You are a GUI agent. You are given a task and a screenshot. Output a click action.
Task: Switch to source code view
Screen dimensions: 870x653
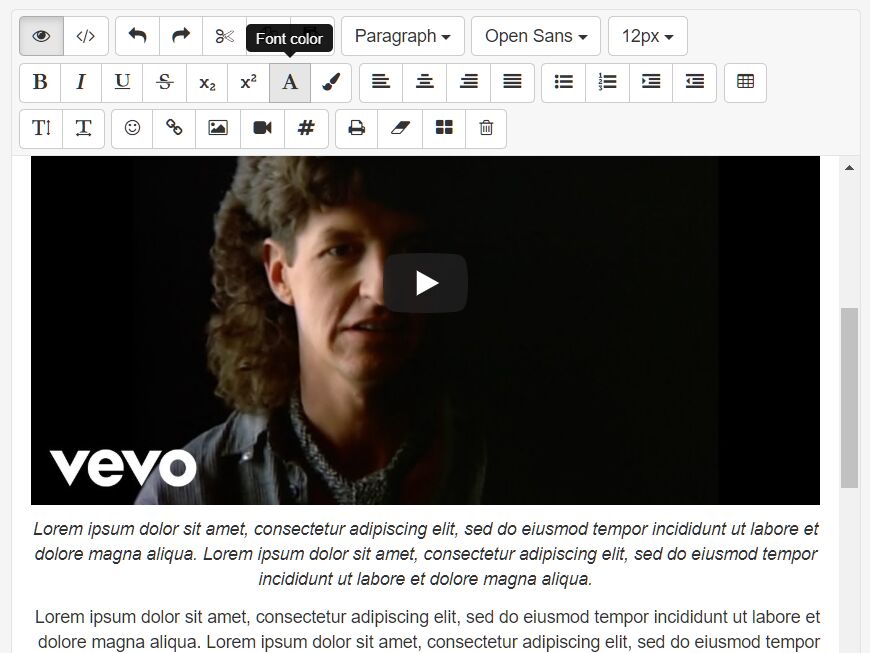click(86, 36)
